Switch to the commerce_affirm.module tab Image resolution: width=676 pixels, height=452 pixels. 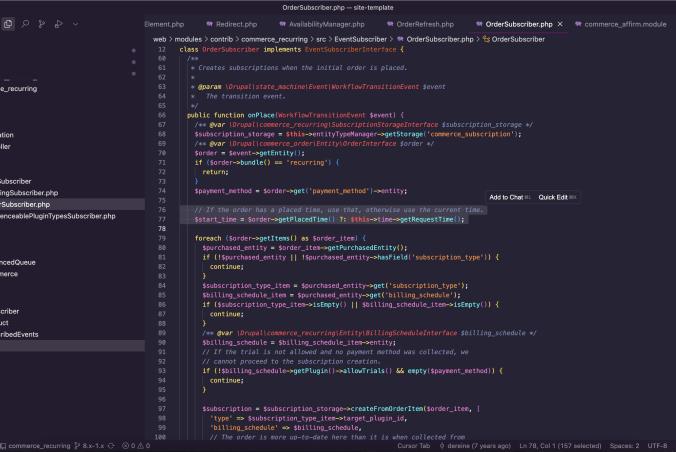tap(625, 24)
